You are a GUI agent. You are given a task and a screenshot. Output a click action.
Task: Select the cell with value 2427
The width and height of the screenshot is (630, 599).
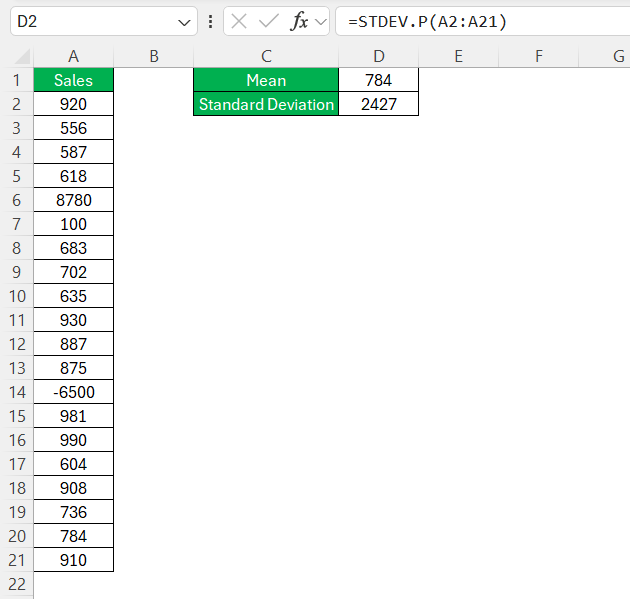pos(378,104)
